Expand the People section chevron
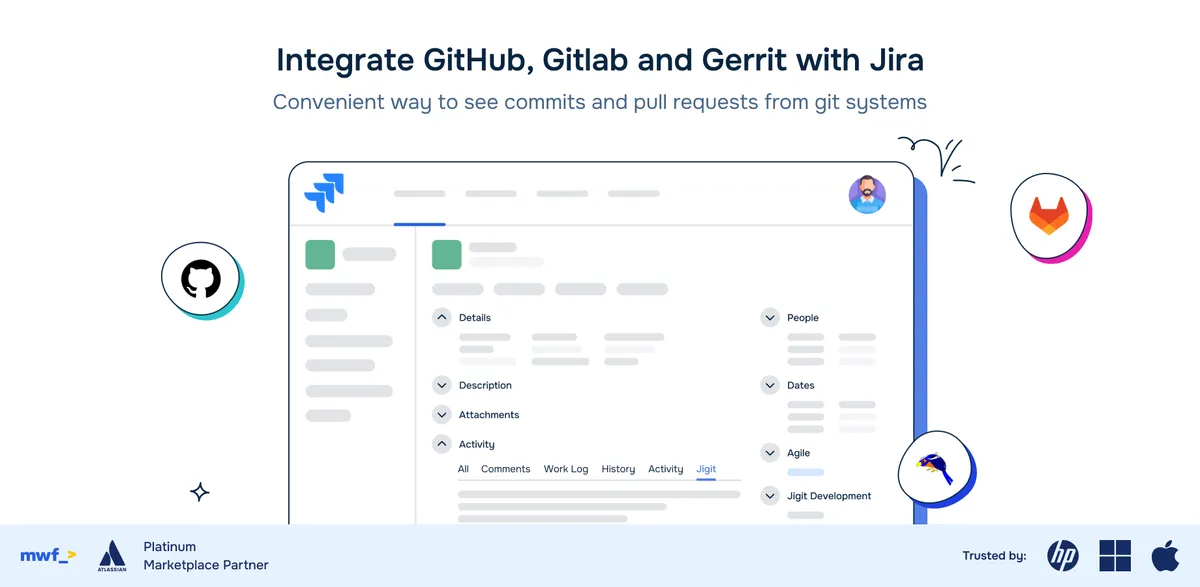This screenshot has height=587, width=1200. point(770,317)
